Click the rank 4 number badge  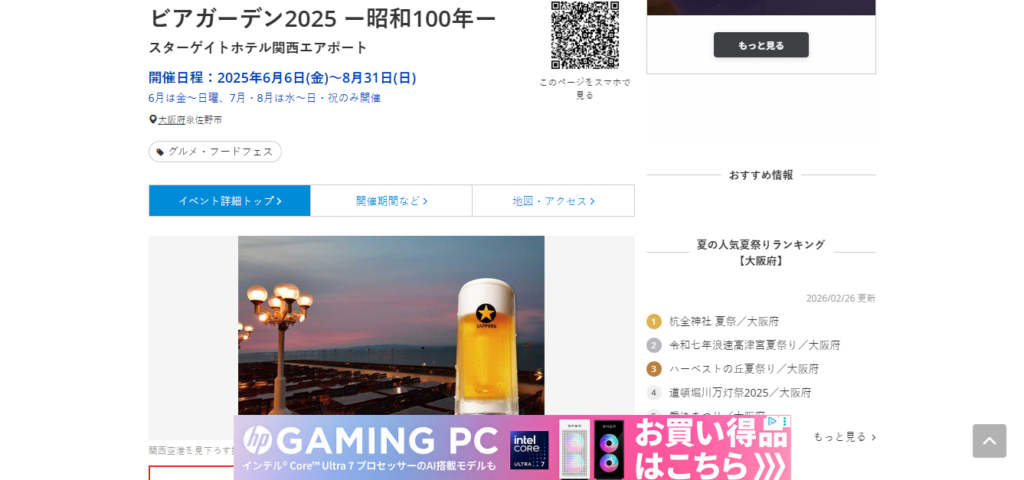tap(654, 393)
